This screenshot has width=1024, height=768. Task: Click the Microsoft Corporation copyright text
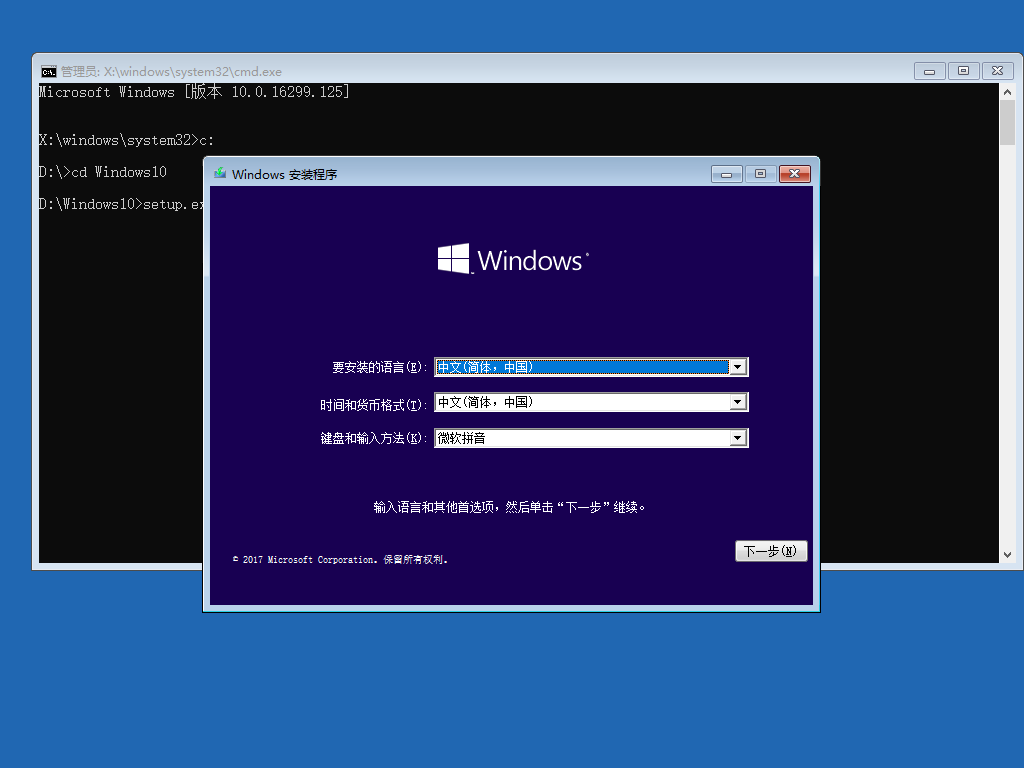[x=340, y=560]
